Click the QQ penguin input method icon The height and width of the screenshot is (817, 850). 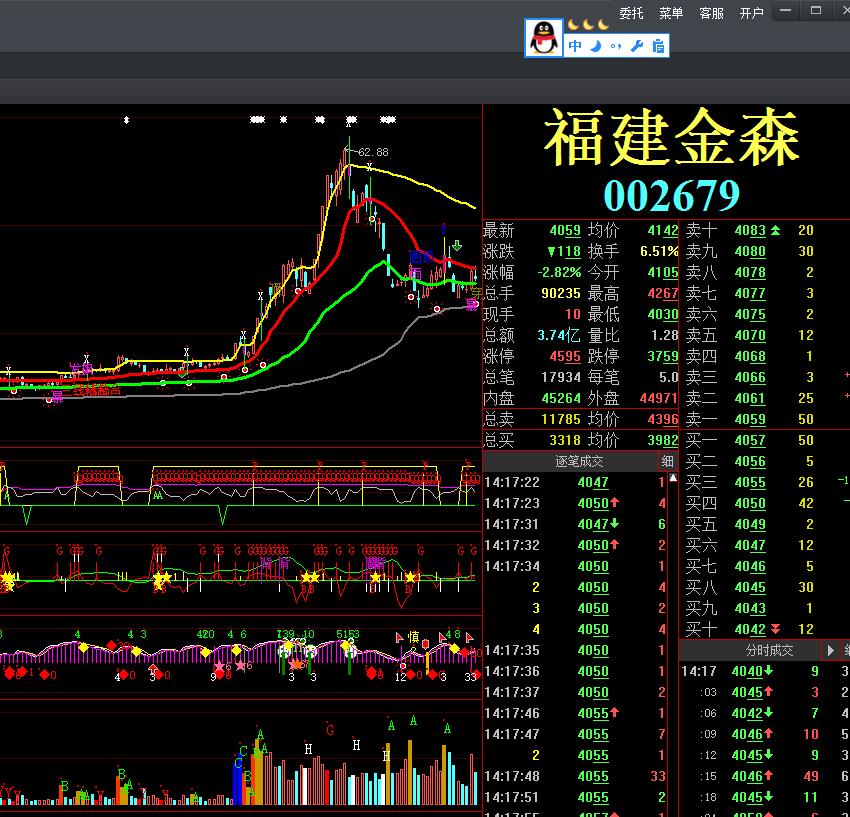coord(544,38)
